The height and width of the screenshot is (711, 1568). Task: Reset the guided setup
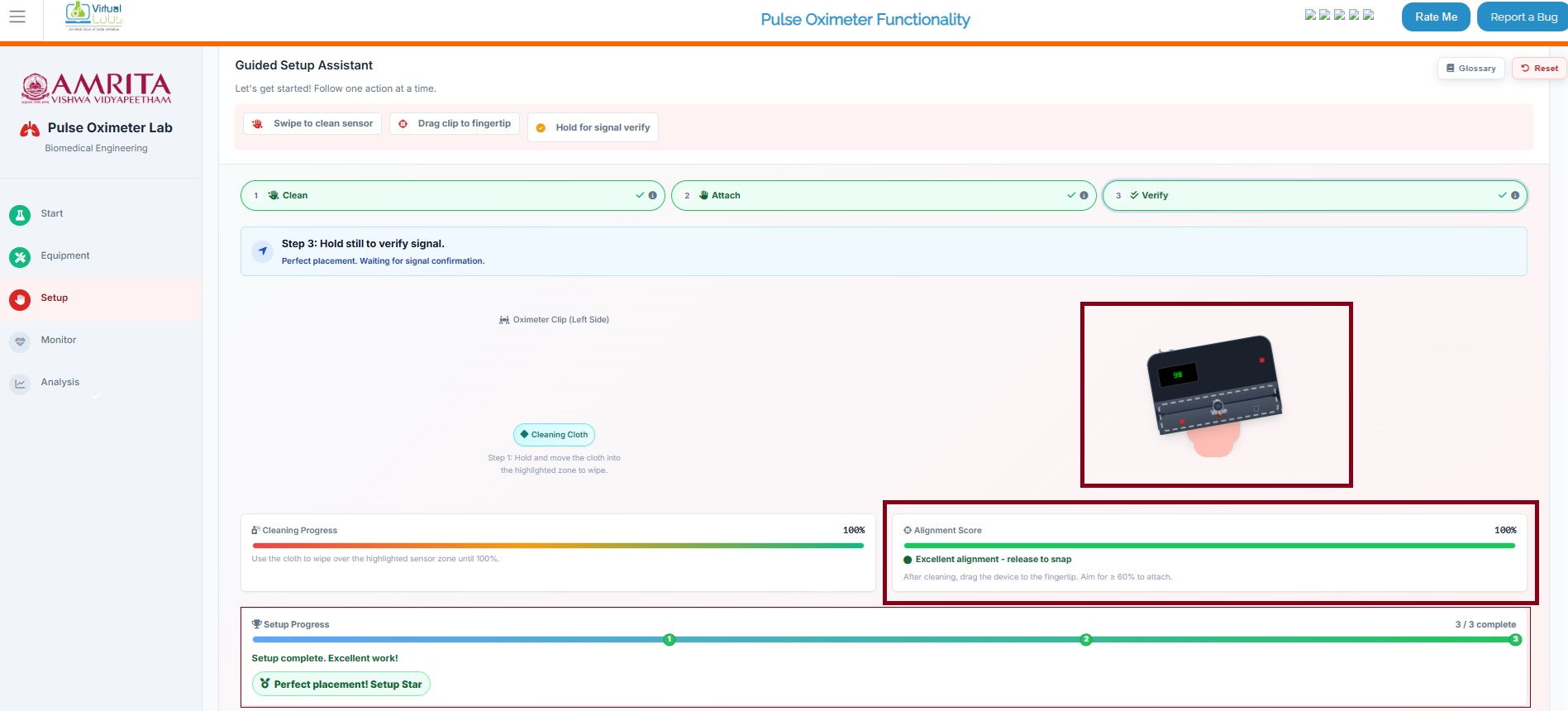pos(1539,69)
